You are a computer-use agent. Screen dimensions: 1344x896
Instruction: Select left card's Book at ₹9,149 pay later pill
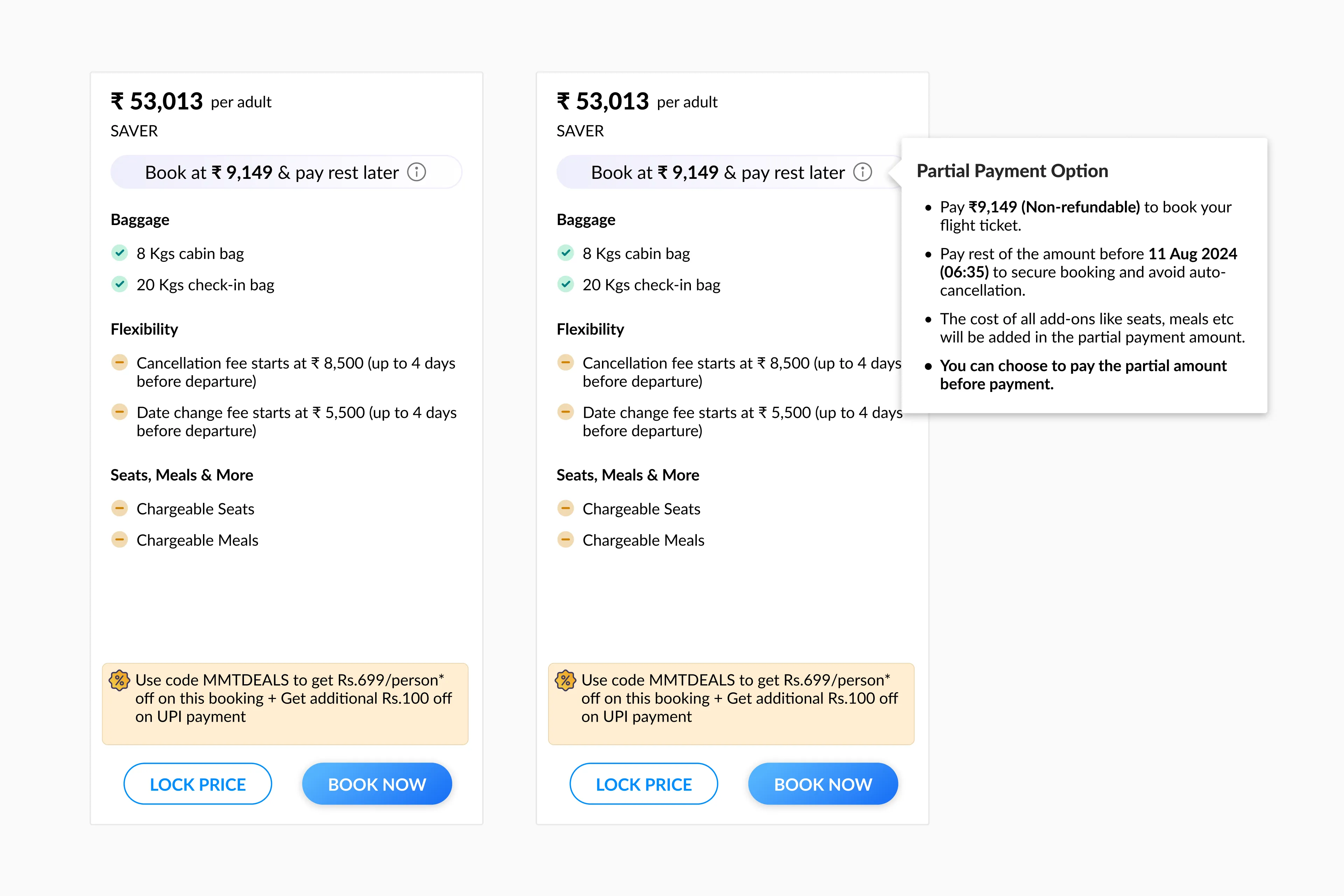point(272,172)
